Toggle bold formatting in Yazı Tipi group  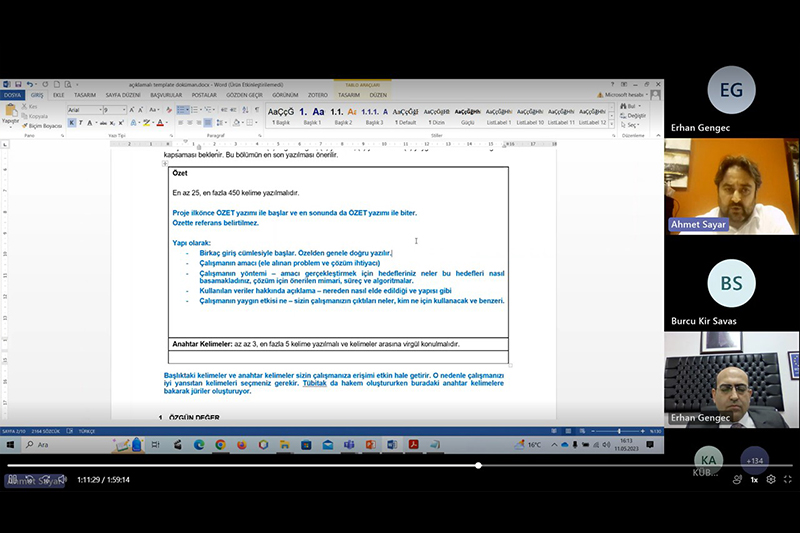(x=71, y=123)
